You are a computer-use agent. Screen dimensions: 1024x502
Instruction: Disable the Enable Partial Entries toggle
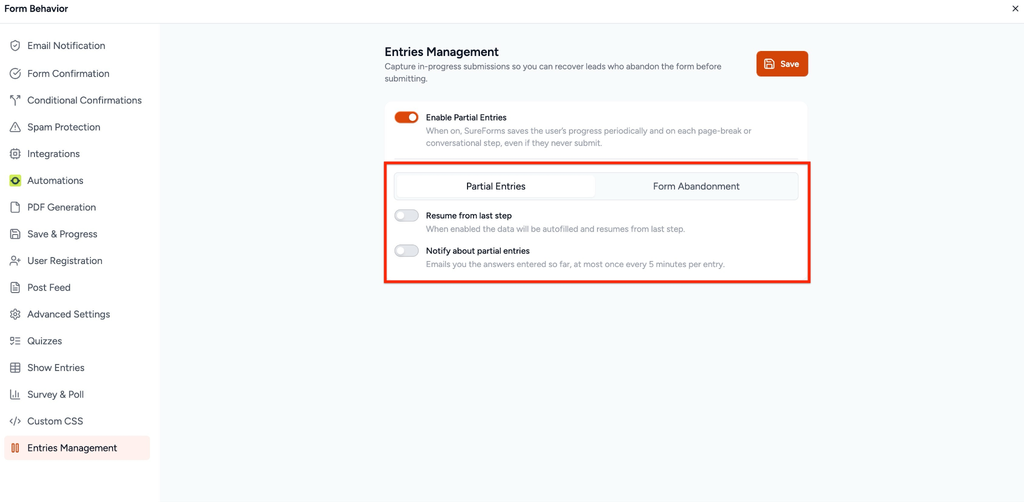pos(406,118)
